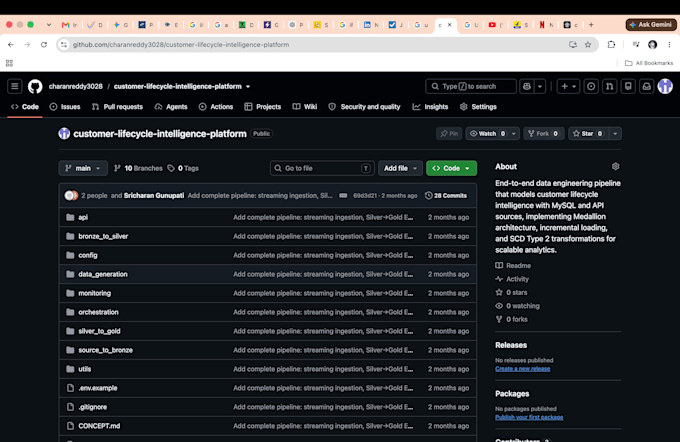Click the Watch button
This screenshot has height=442, width=680.
tap(487, 134)
